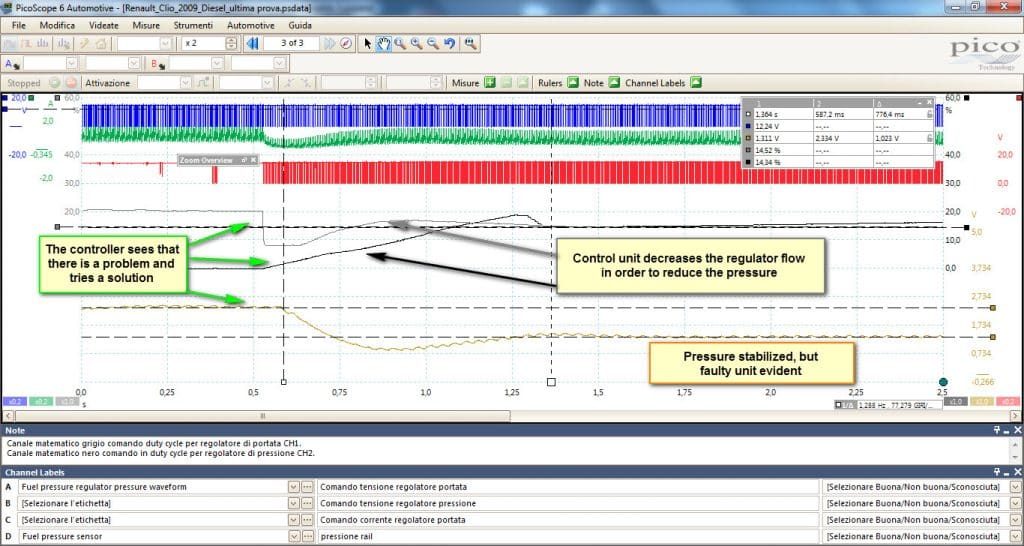The height and width of the screenshot is (546, 1024).
Task: Click the channel A options button
Action: click(12, 63)
